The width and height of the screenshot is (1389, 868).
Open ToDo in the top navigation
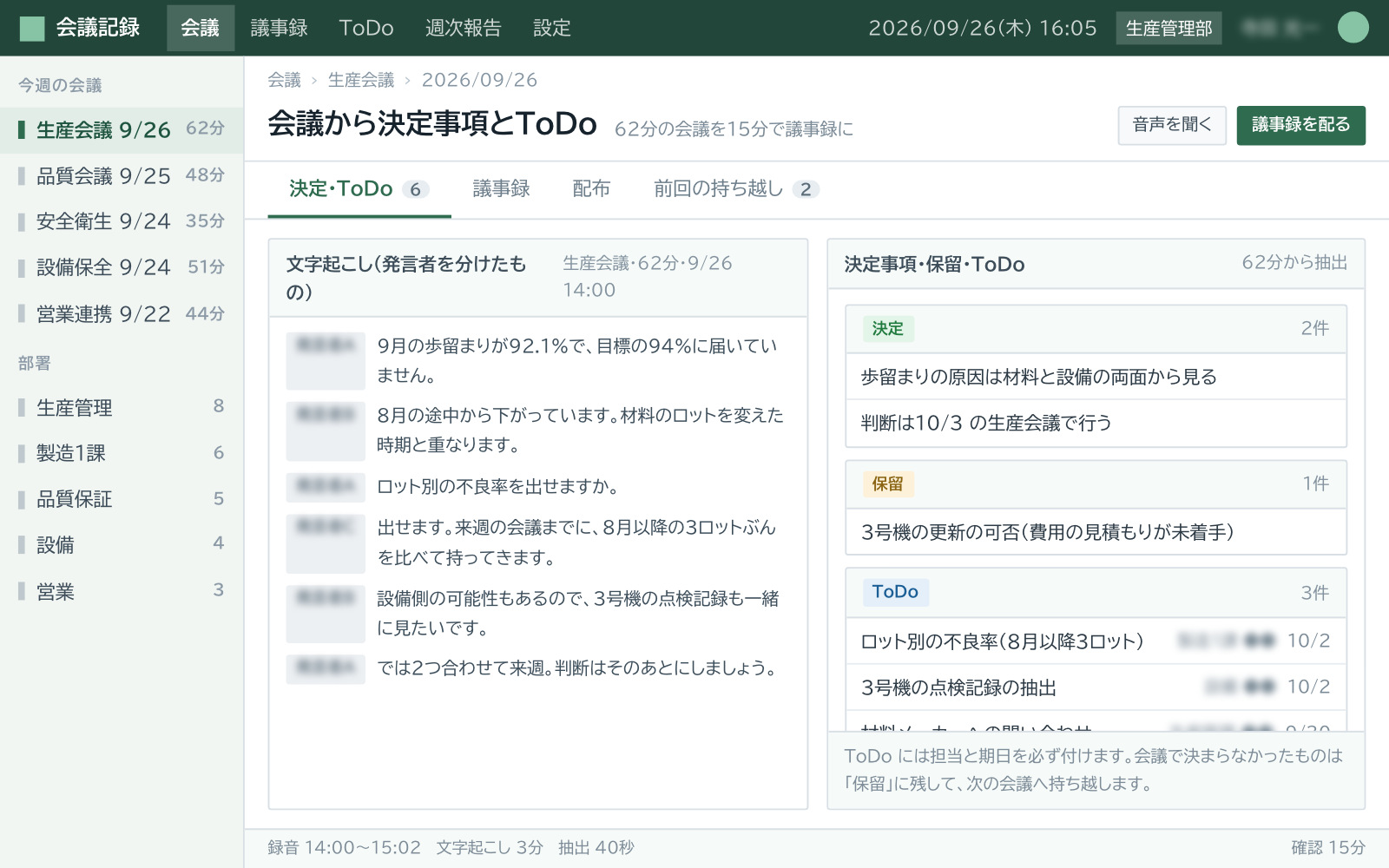click(x=366, y=28)
